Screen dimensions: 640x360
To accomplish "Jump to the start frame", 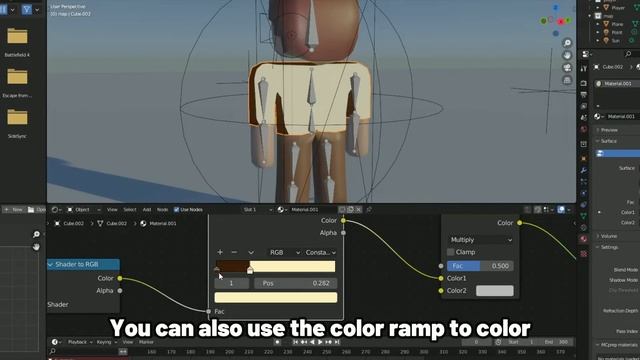I will tap(296, 342).
